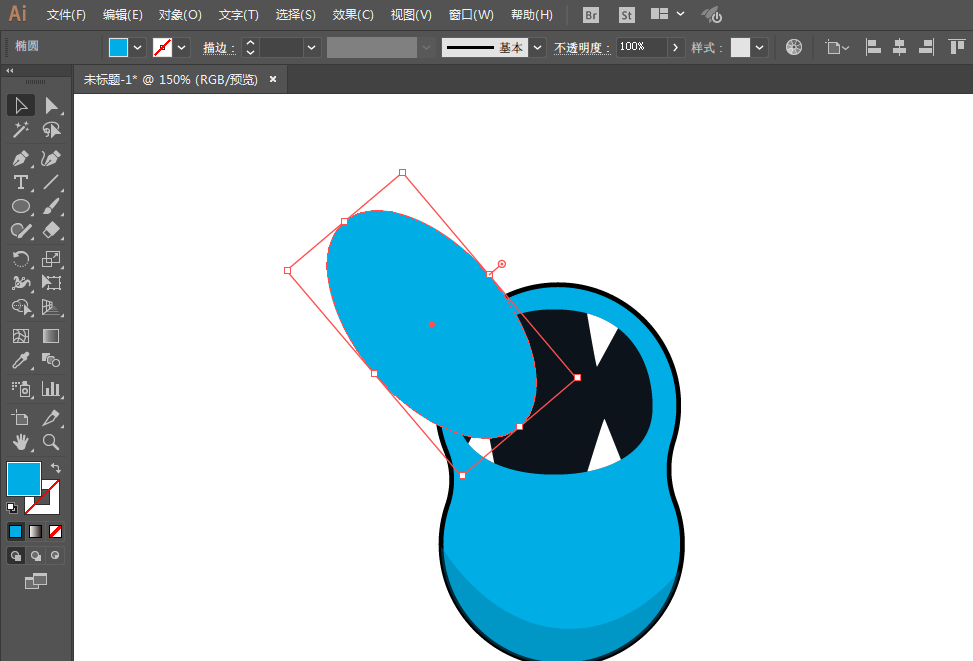This screenshot has width=973, height=661.
Task: Set paint mode to None
Action: (55, 531)
